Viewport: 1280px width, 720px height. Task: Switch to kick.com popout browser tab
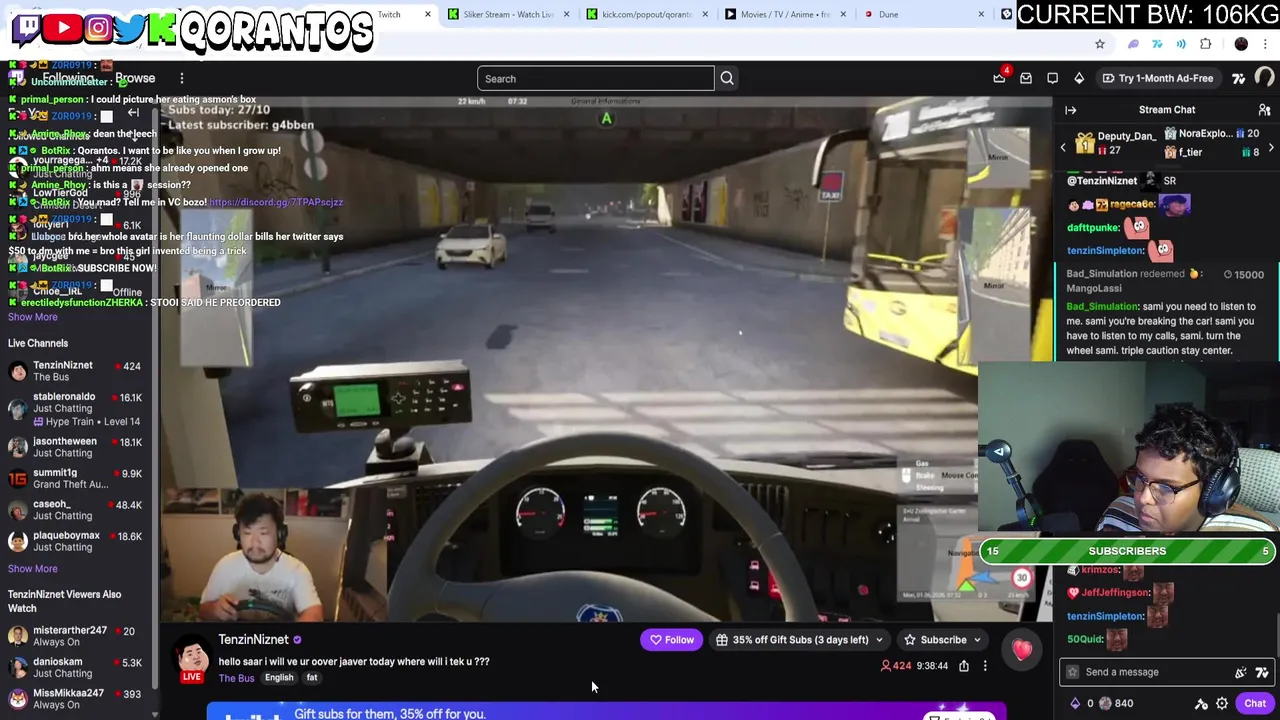648,14
